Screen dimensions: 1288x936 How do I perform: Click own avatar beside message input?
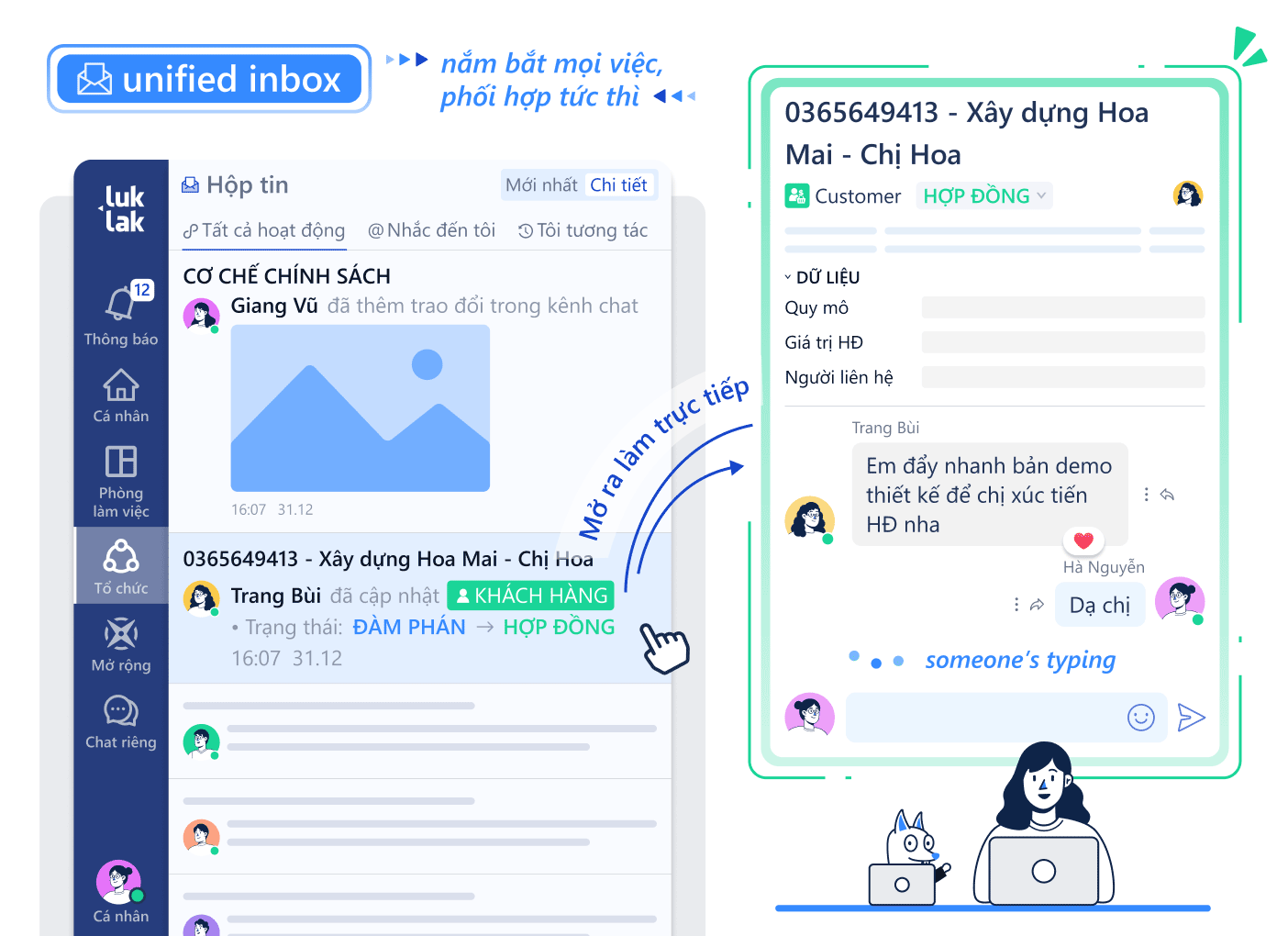810,716
